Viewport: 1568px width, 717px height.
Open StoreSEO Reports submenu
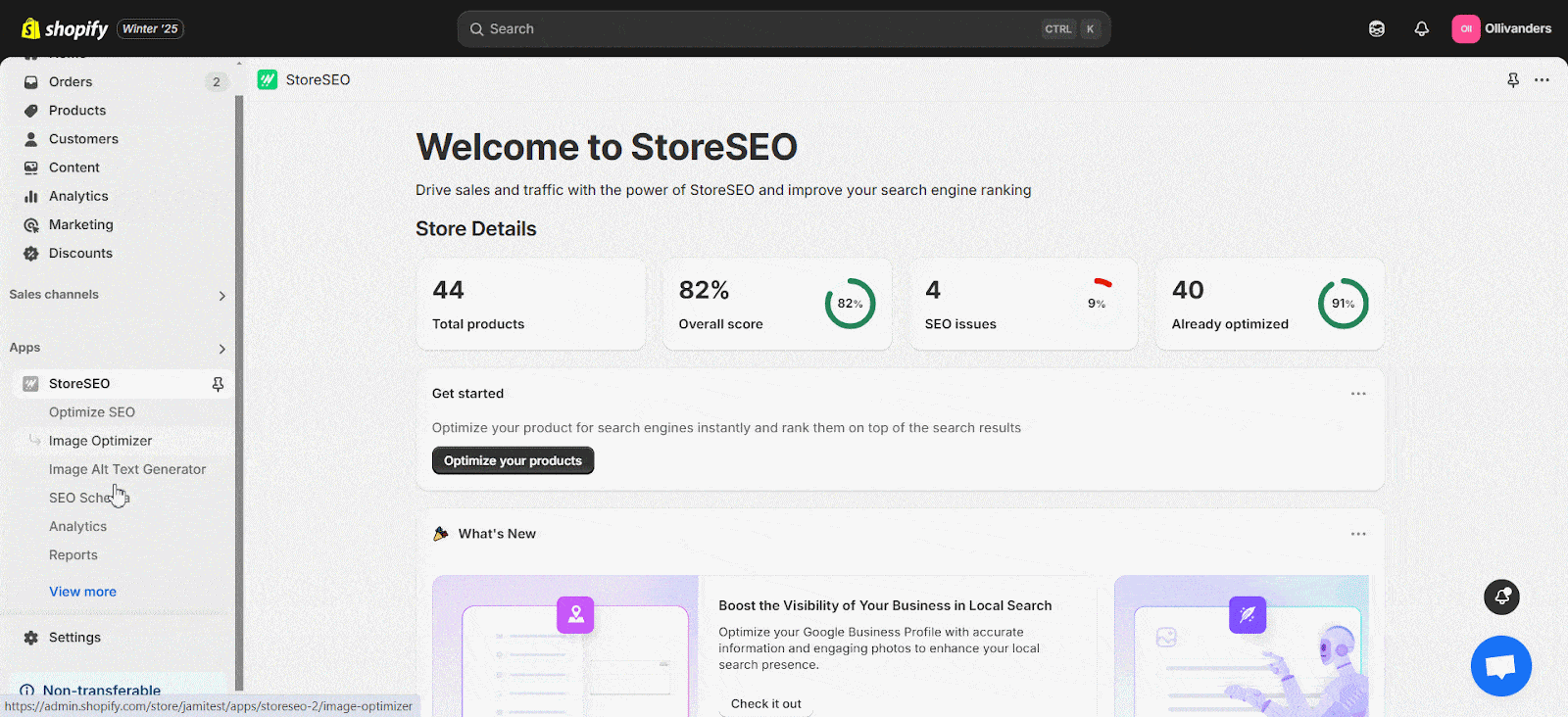tap(73, 555)
